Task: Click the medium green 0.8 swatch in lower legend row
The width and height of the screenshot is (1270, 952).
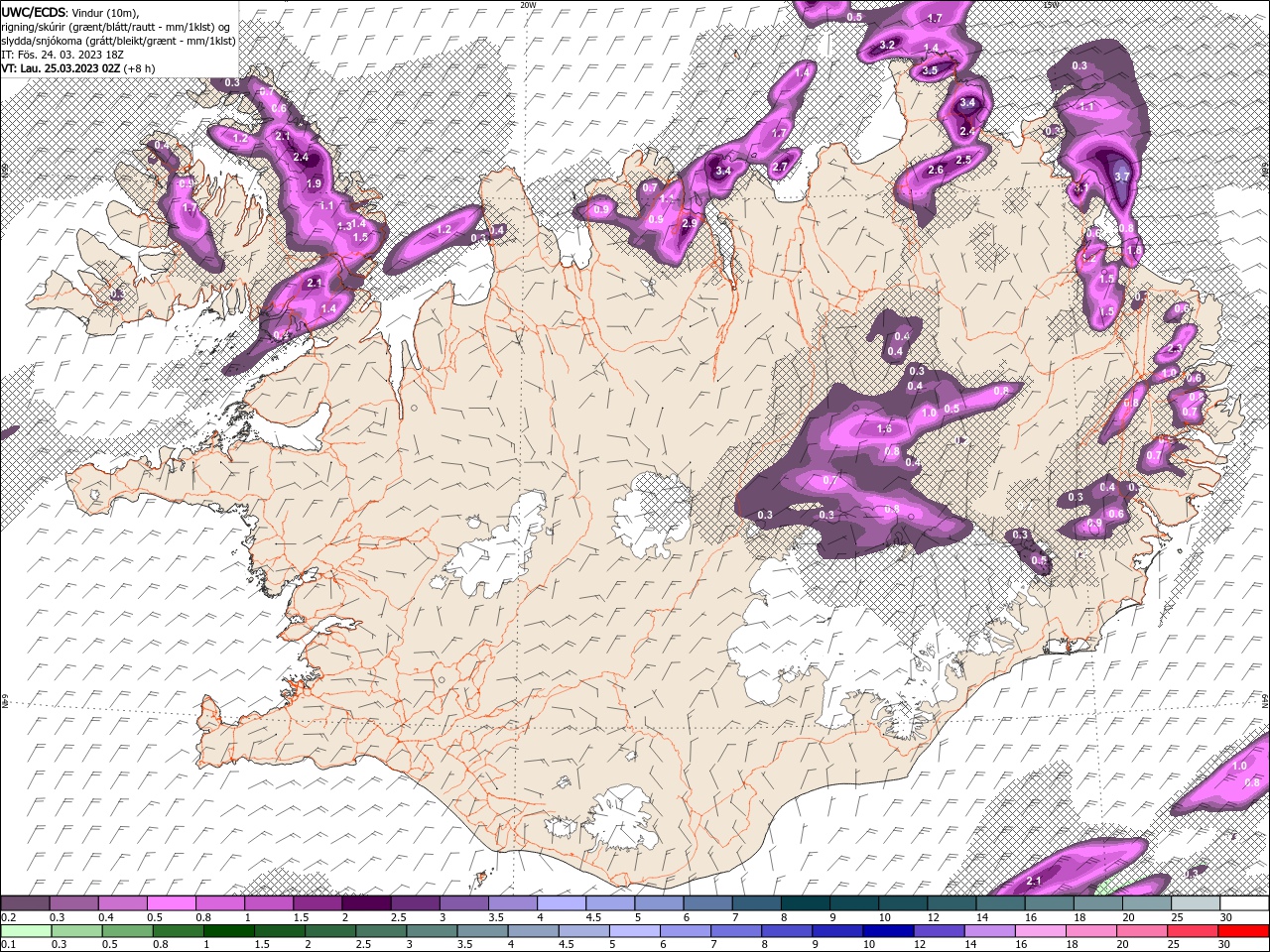Action: [179, 931]
